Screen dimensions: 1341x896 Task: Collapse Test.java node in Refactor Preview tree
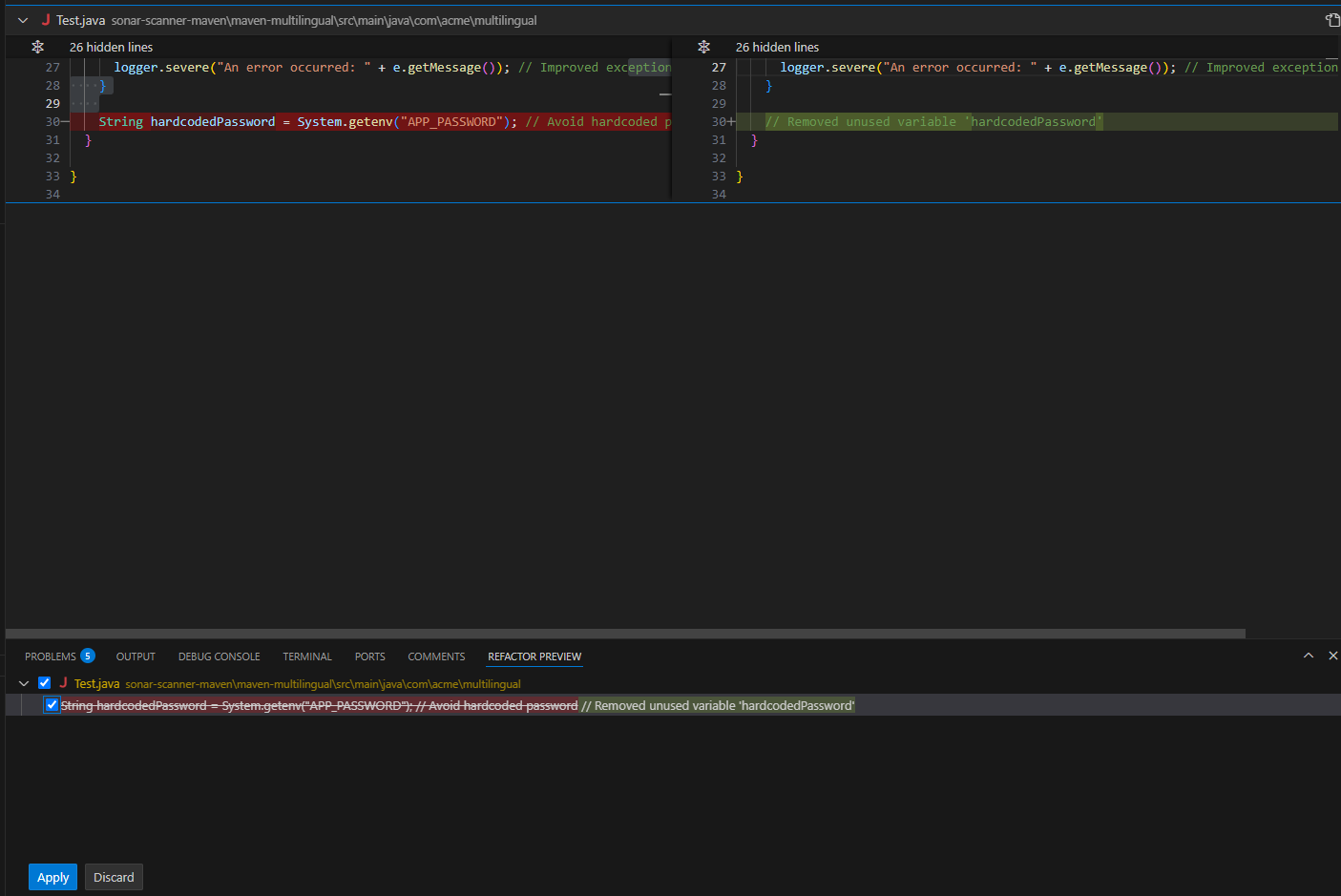[x=24, y=683]
